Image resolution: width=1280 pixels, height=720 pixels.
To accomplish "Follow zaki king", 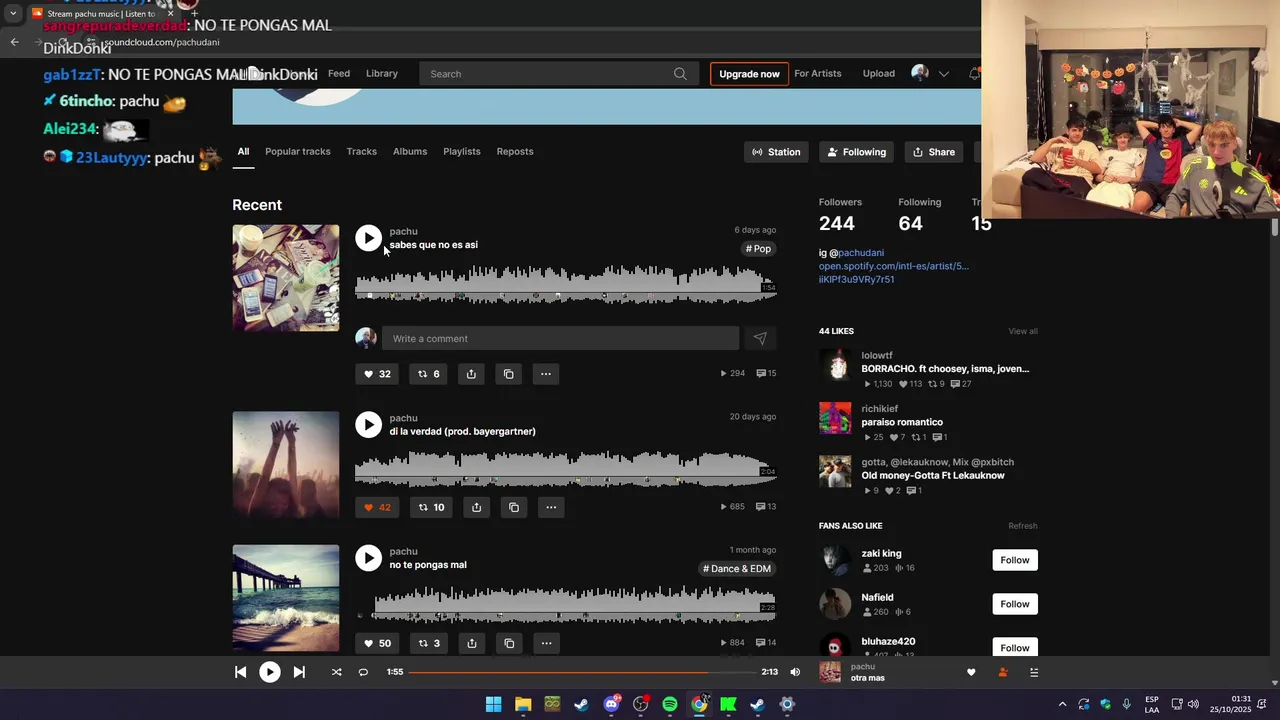I will tap(1015, 560).
